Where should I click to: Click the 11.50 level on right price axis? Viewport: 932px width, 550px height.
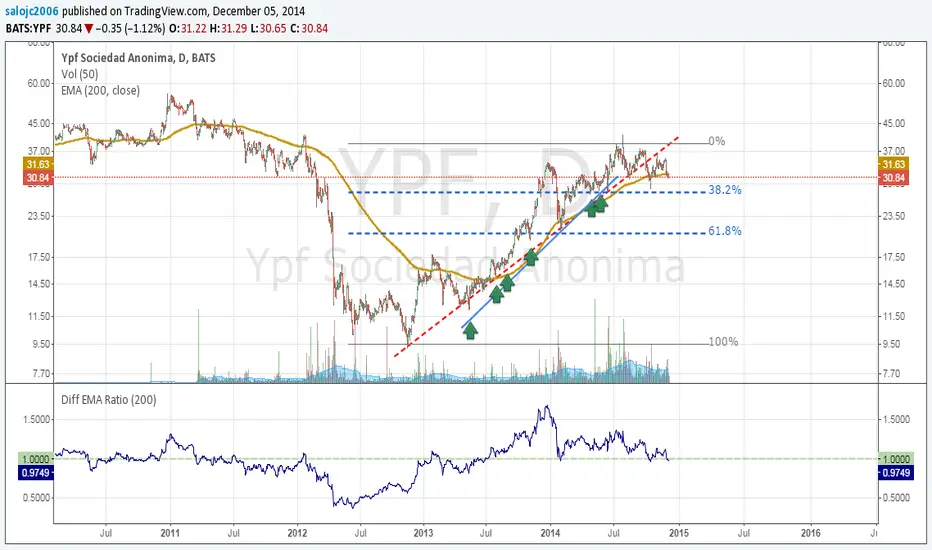coord(893,317)
